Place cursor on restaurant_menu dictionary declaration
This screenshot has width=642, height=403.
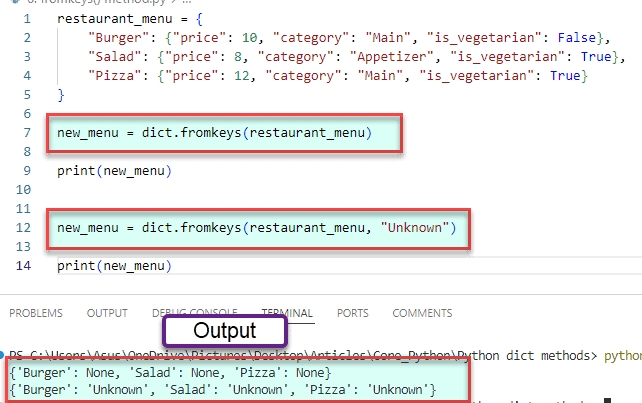[110, 19]
